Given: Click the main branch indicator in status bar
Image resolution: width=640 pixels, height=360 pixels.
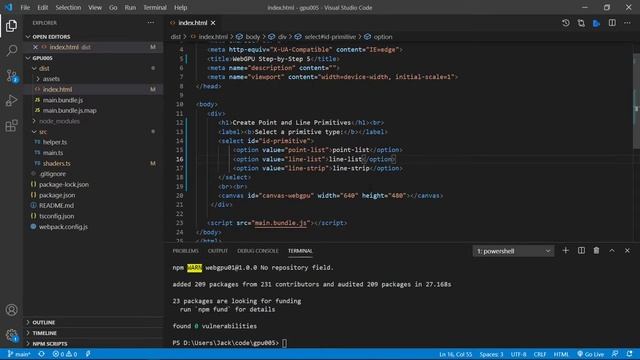Looking at the screenshot, I should tap(19, 354).
